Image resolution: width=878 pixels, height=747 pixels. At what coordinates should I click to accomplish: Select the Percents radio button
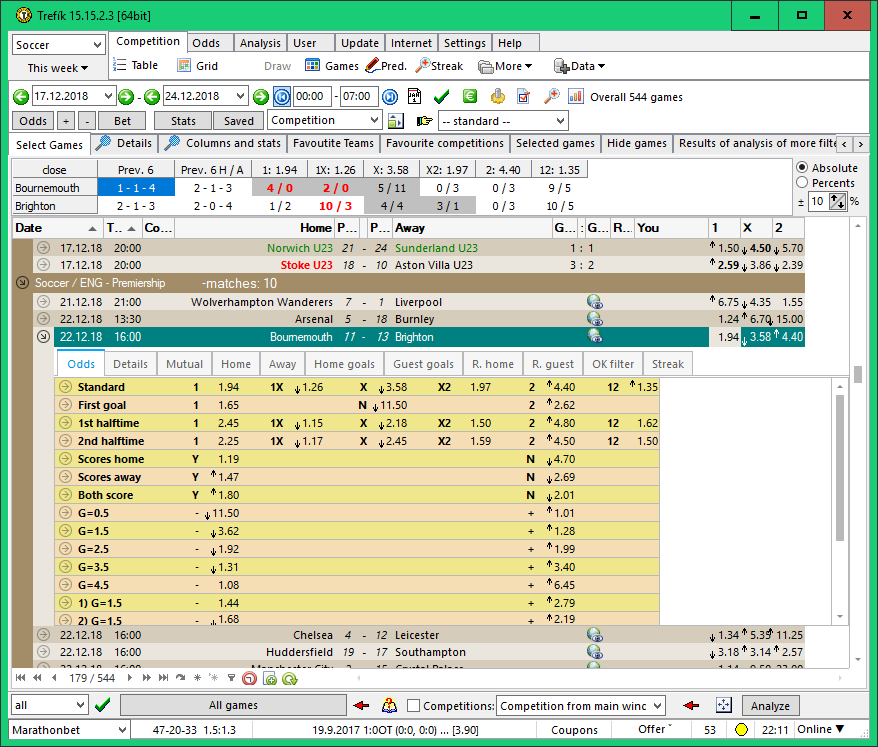point(802,183)
